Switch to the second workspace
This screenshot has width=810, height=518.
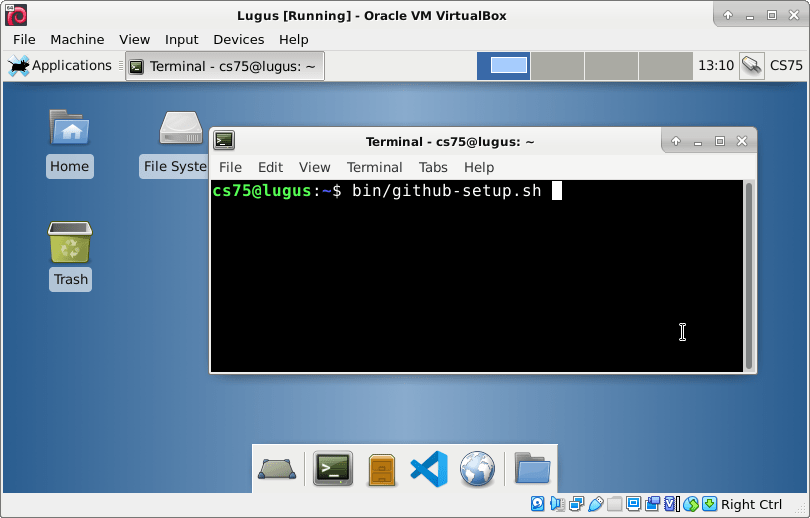[x=557, y=66]
